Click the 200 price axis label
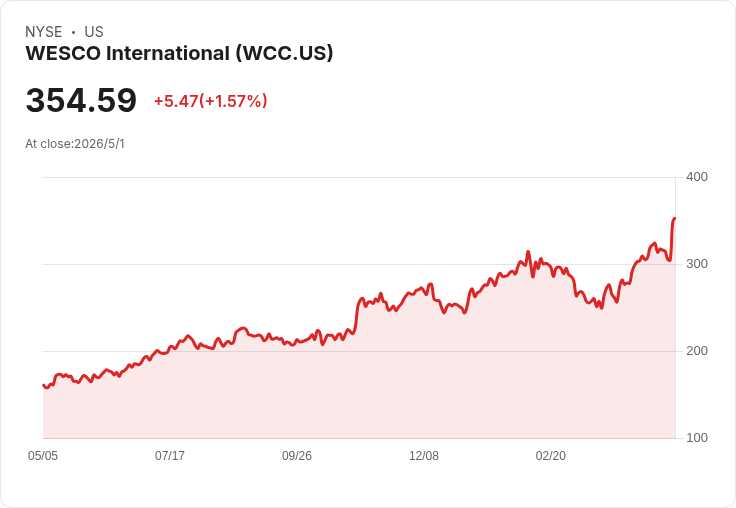The image size is (736, 508). tap(697, 351)
